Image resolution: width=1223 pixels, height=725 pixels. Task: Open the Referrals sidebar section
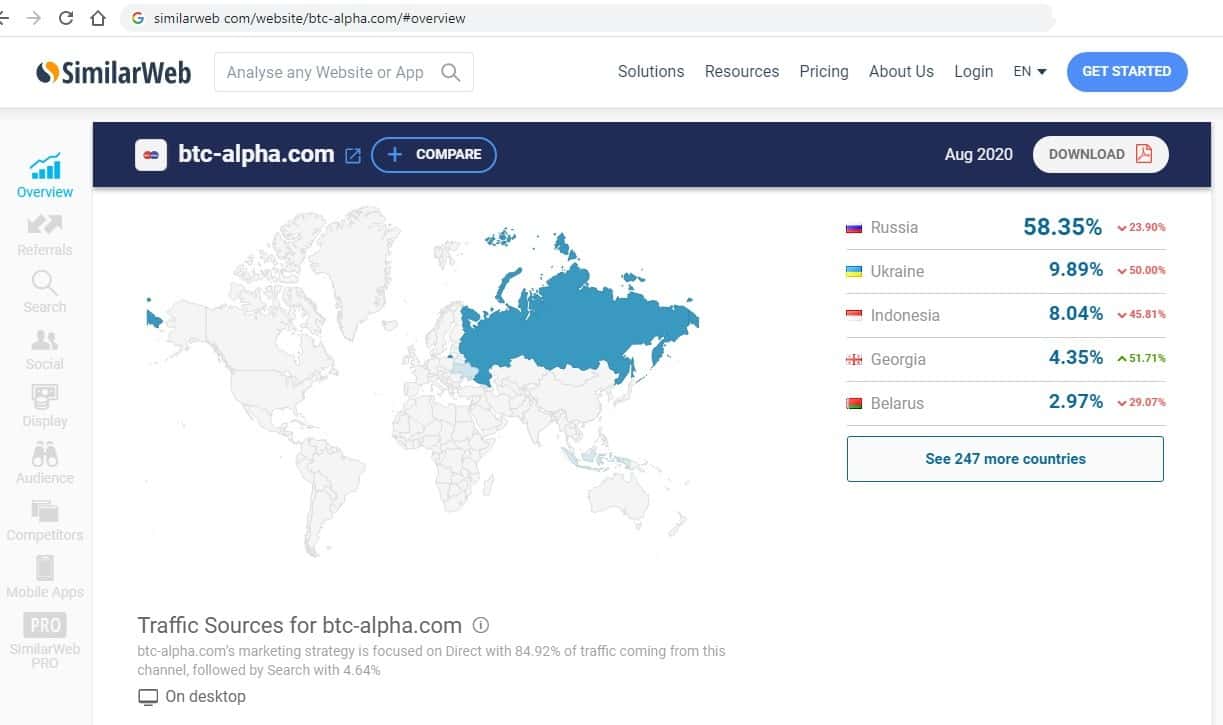click(45, 225)
